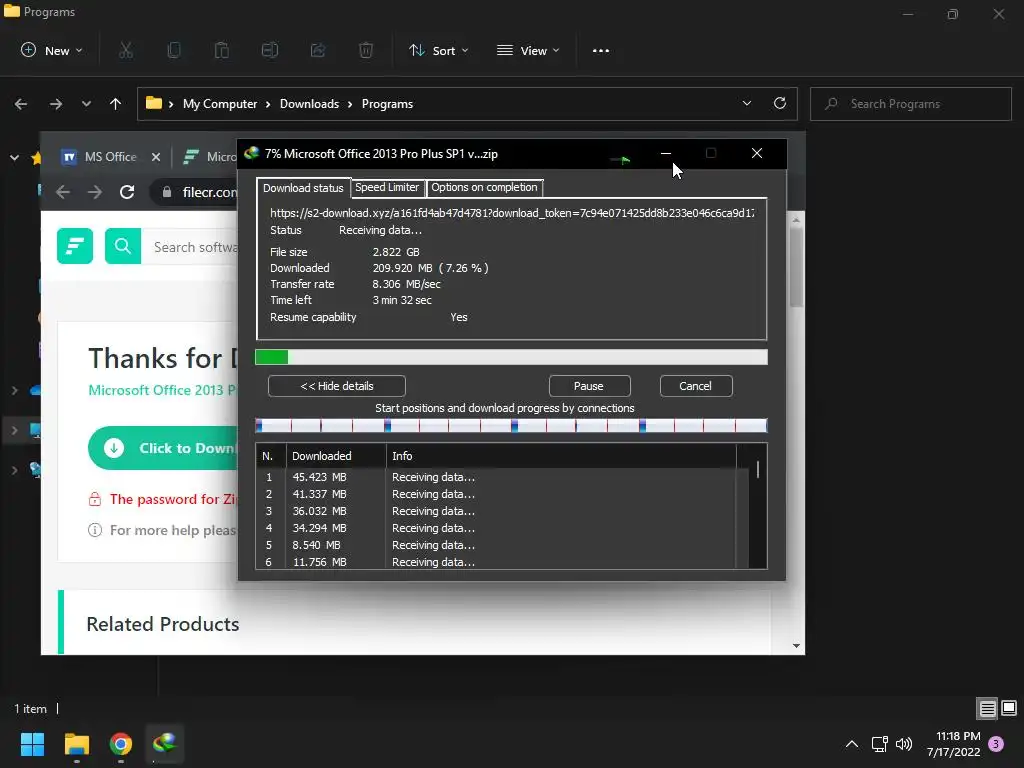The width and height of the screenshot is (1024, 768).
Task: Click the download URL text
Action: click(512, 213)
